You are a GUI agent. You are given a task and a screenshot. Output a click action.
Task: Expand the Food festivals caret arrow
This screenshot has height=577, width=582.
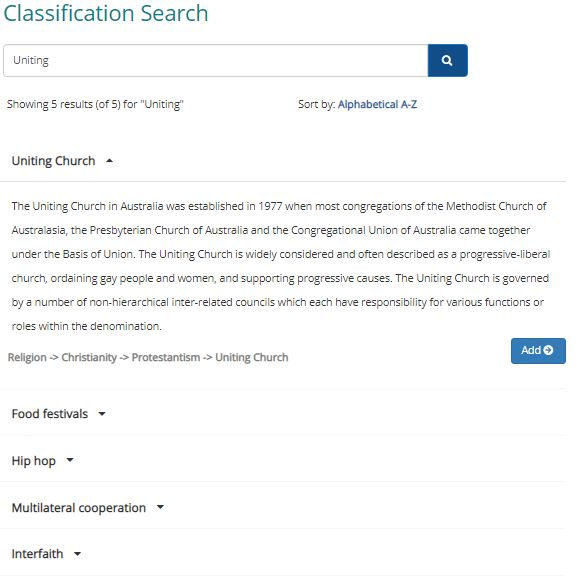pyautogui.click(x=102, y=414)
